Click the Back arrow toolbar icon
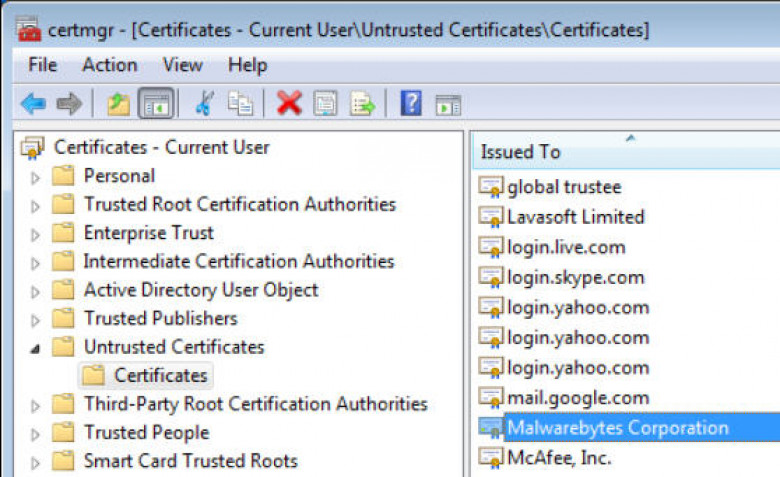Image resolution: width=780 pixels, height=477 pixels. (33, 104)
